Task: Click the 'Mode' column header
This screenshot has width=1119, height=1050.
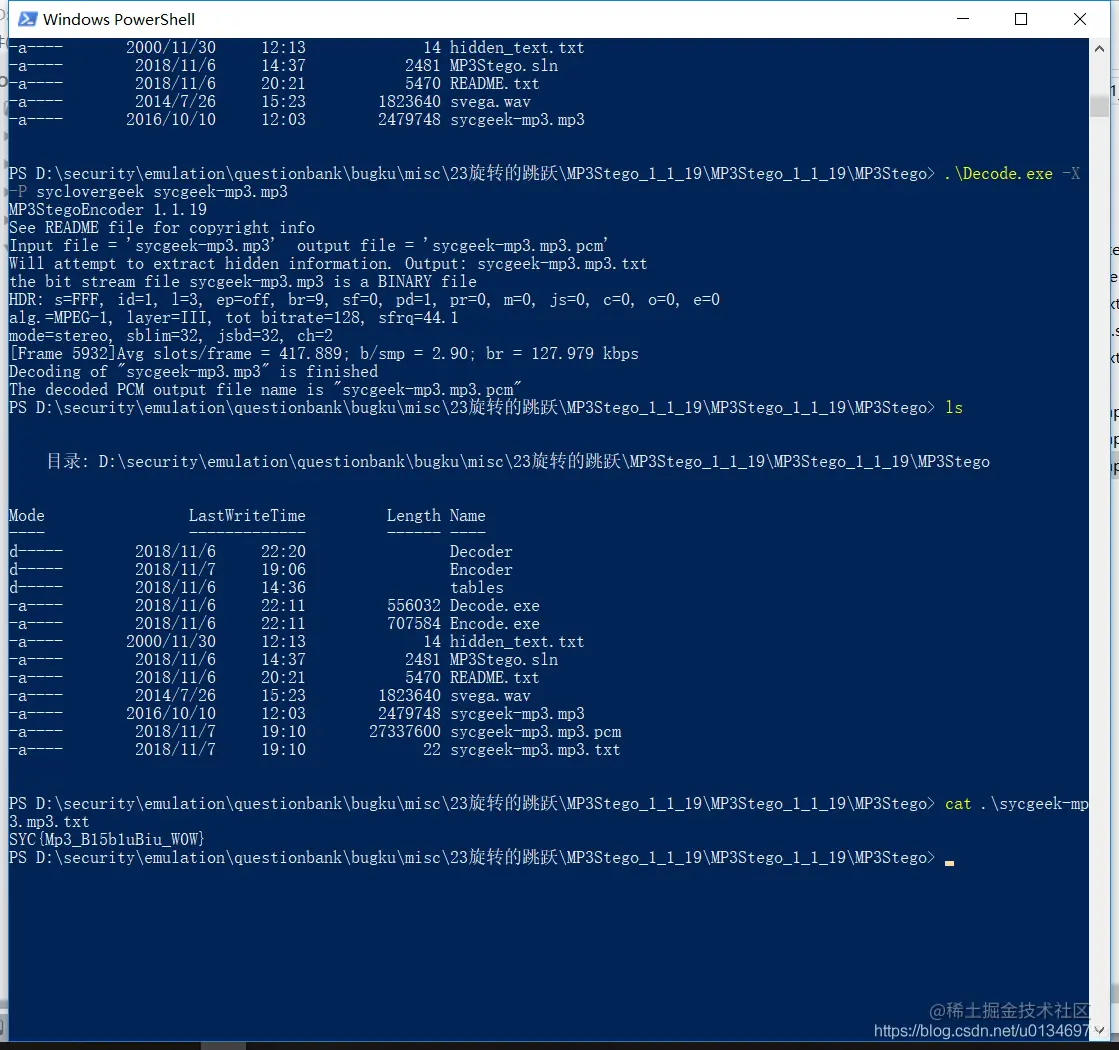Action: coord(26,515)
